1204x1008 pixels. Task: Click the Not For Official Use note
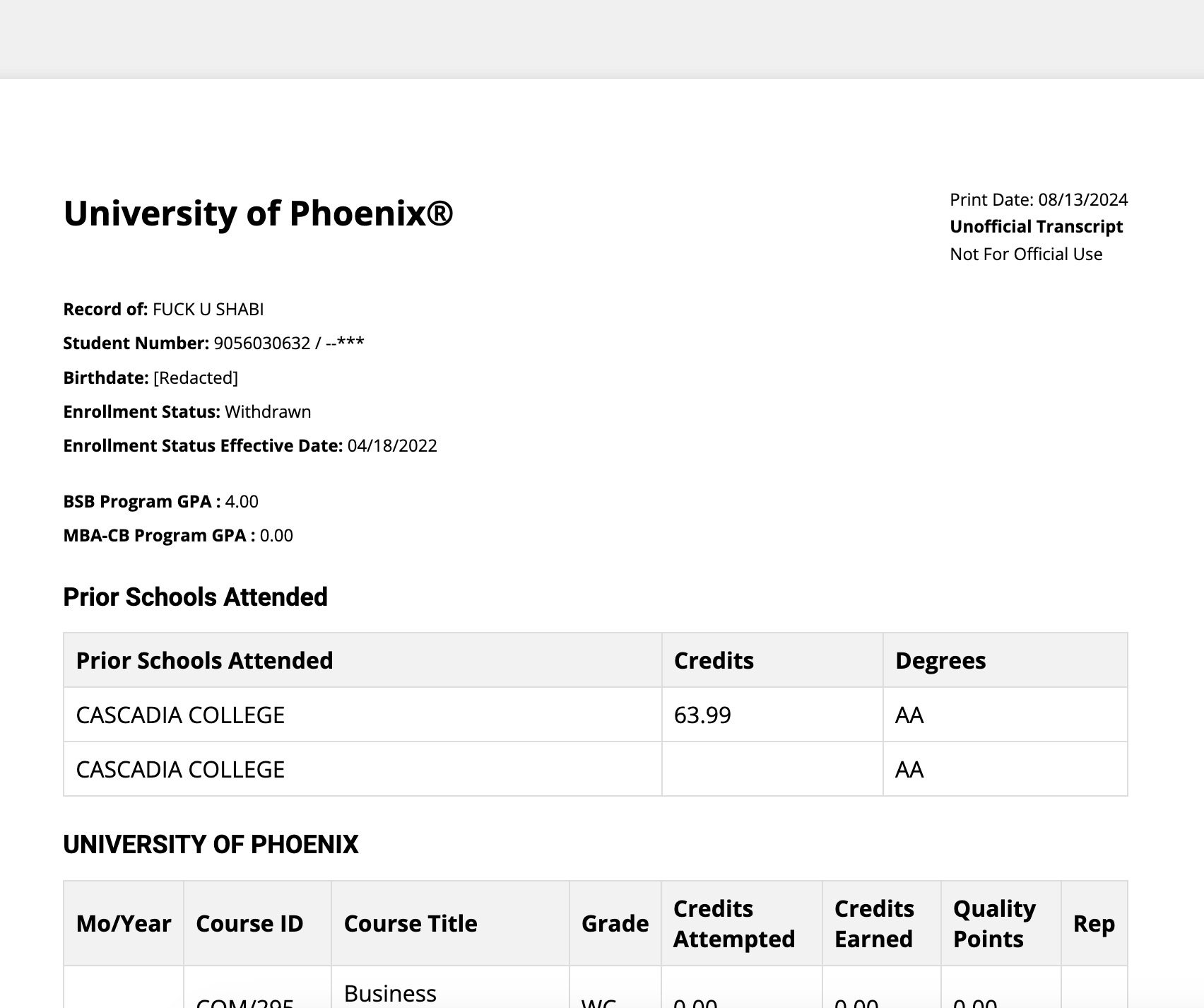tap(1025, 254)
